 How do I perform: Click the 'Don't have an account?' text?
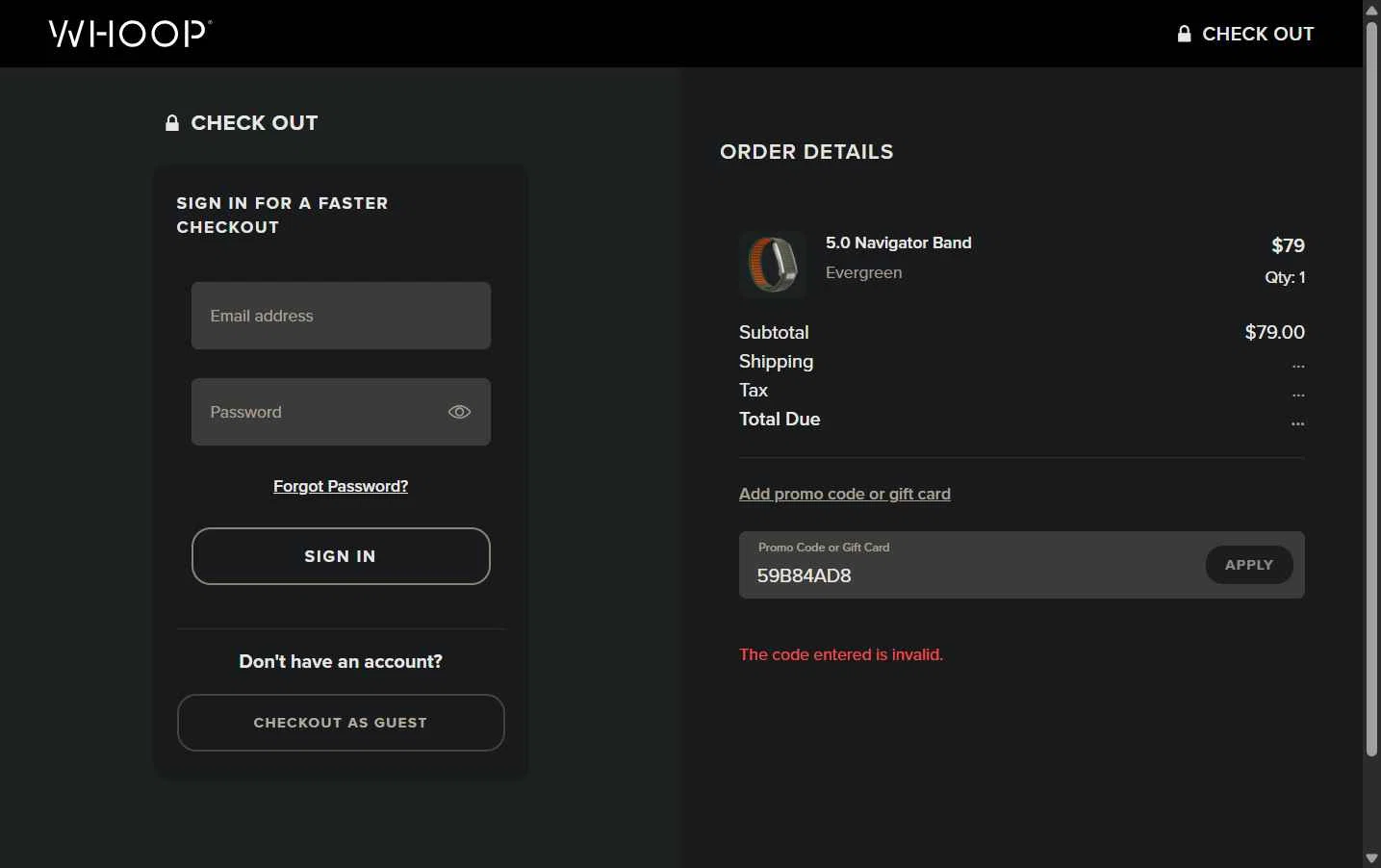[x=341, y=661]
